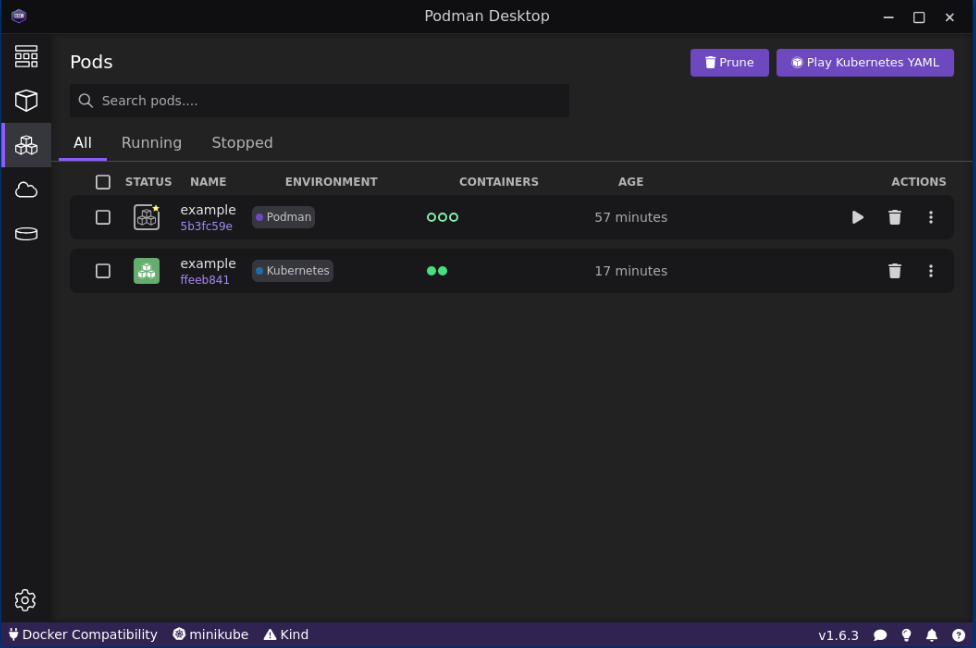Click the Kubernetes environment badge
This screenshot has width=976, height=648.
tap(293, 271)
